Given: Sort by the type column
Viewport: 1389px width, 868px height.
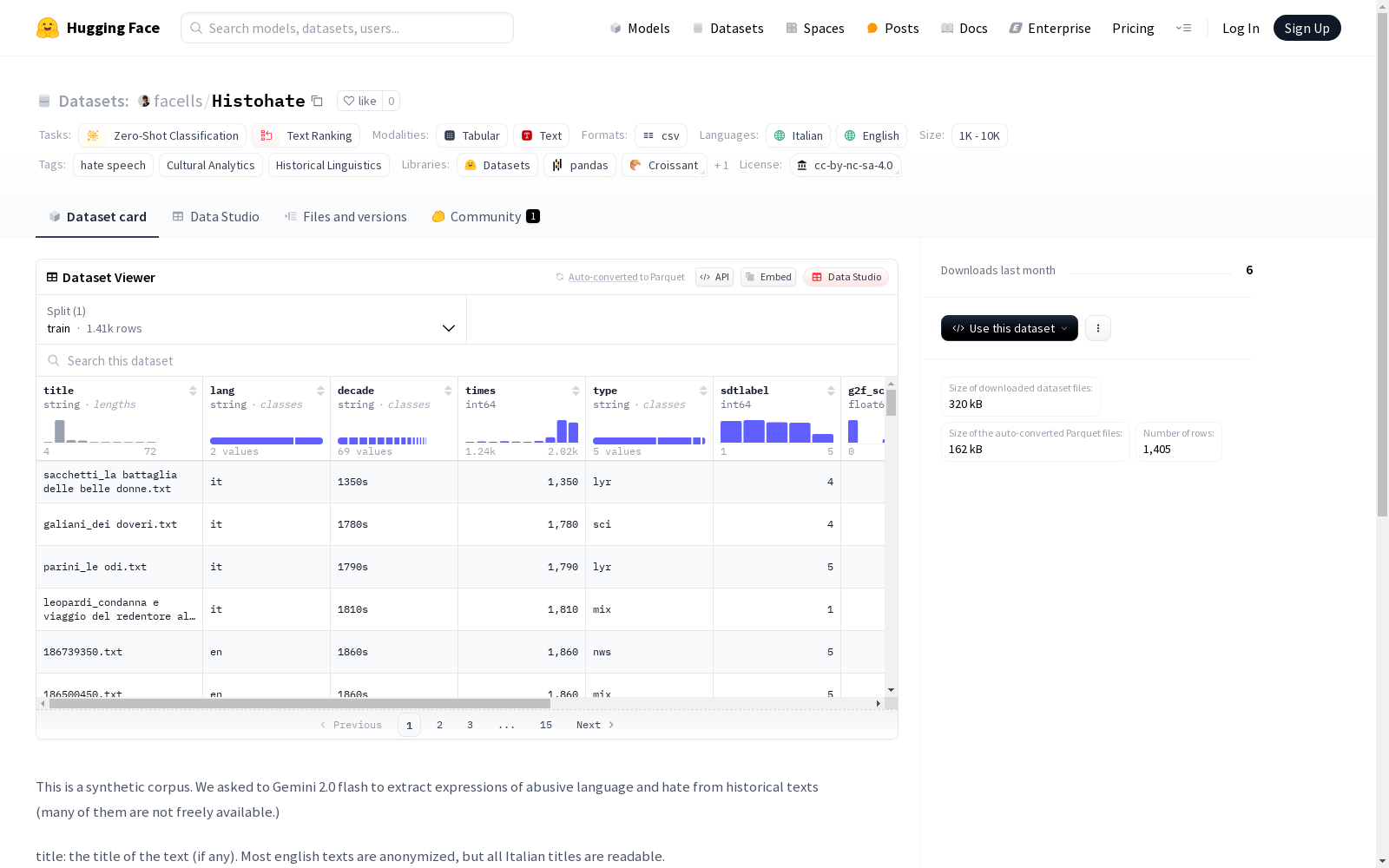Looking at the screenshot, I should coord(703,391).
